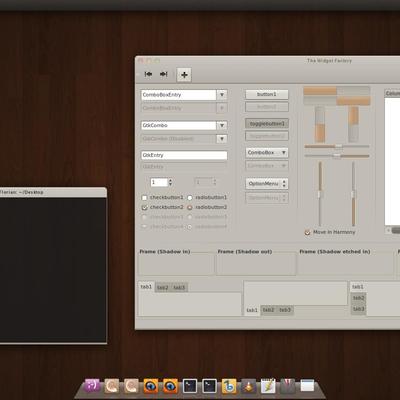Screen dimensions: 400x400
Task: Switch to tab3 in the top-tabbed notebook
Action: tap(179, 287)
